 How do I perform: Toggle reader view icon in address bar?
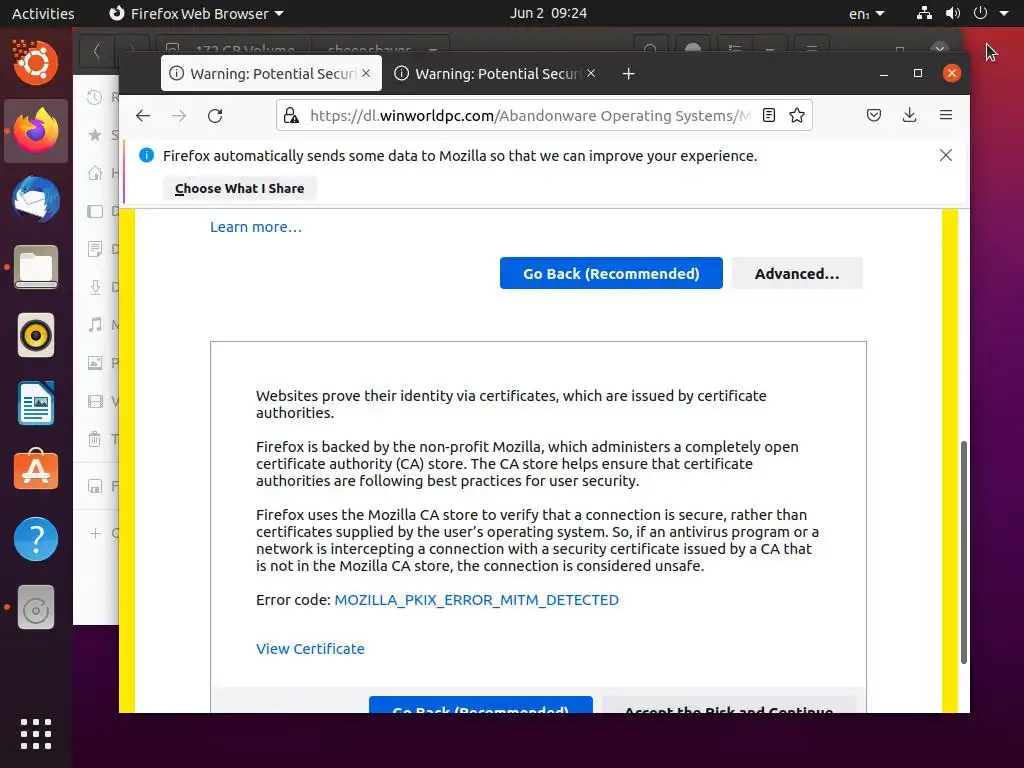click(769, 116)
